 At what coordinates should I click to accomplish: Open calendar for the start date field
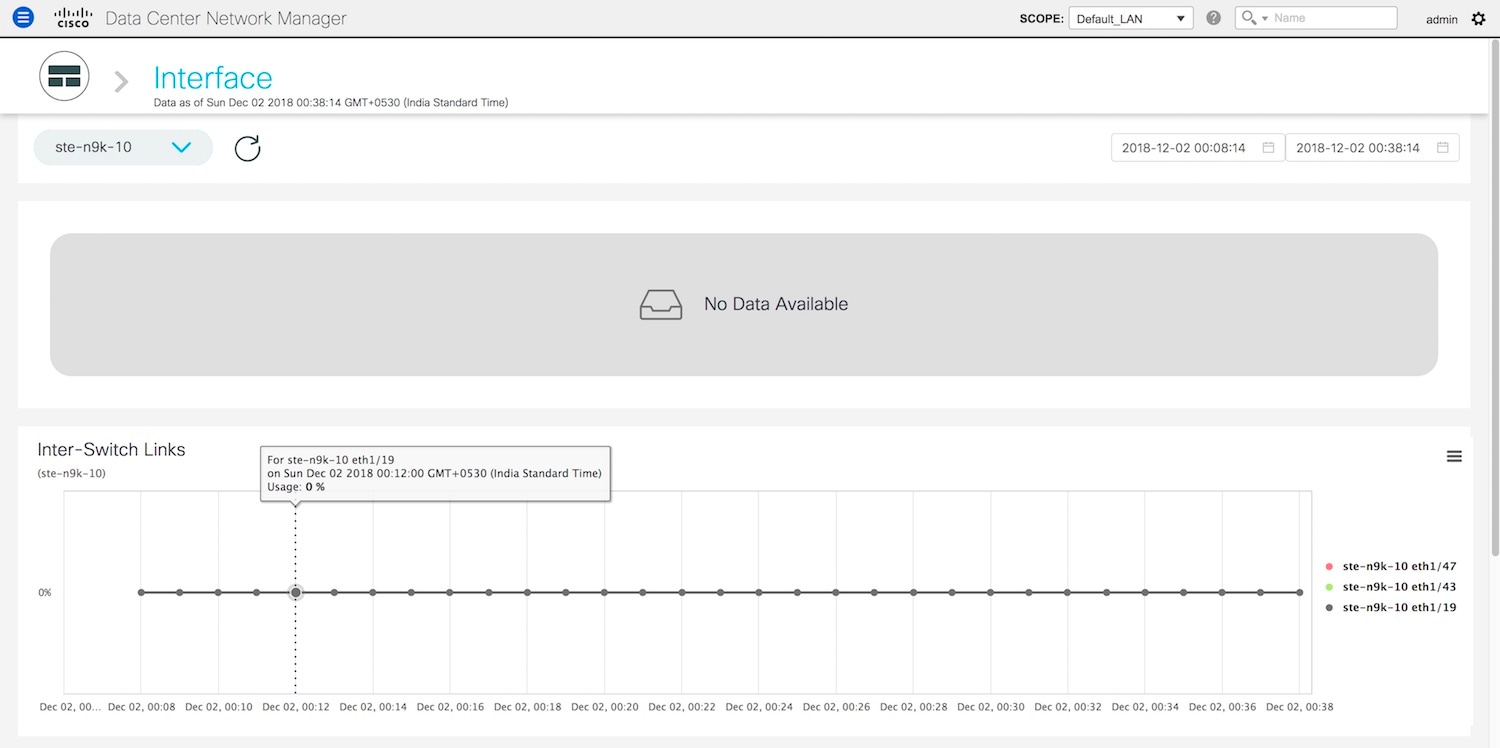pos(1268,148)
